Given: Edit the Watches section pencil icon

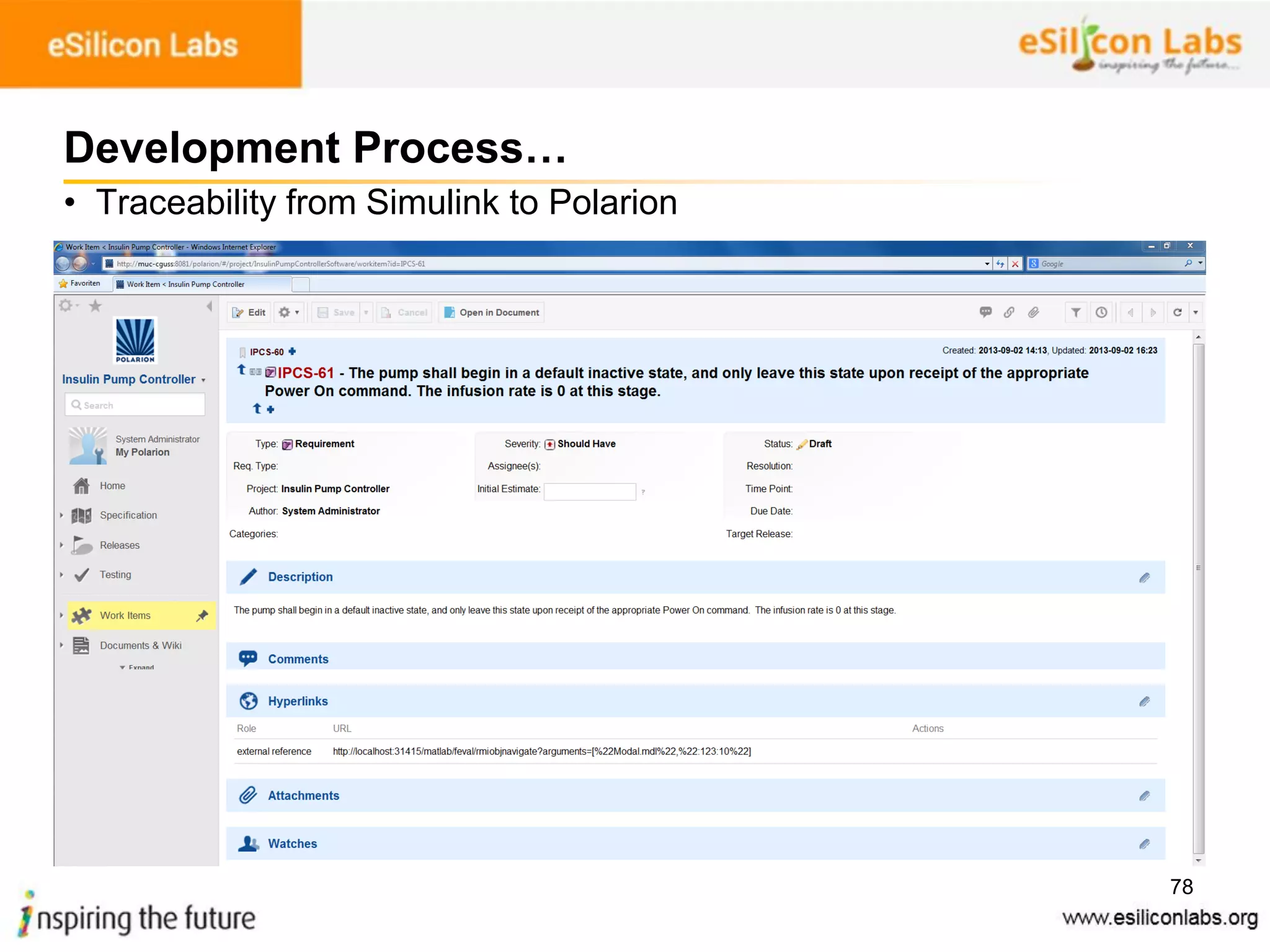Looking at the screenshot, I should pos(1145,844).
